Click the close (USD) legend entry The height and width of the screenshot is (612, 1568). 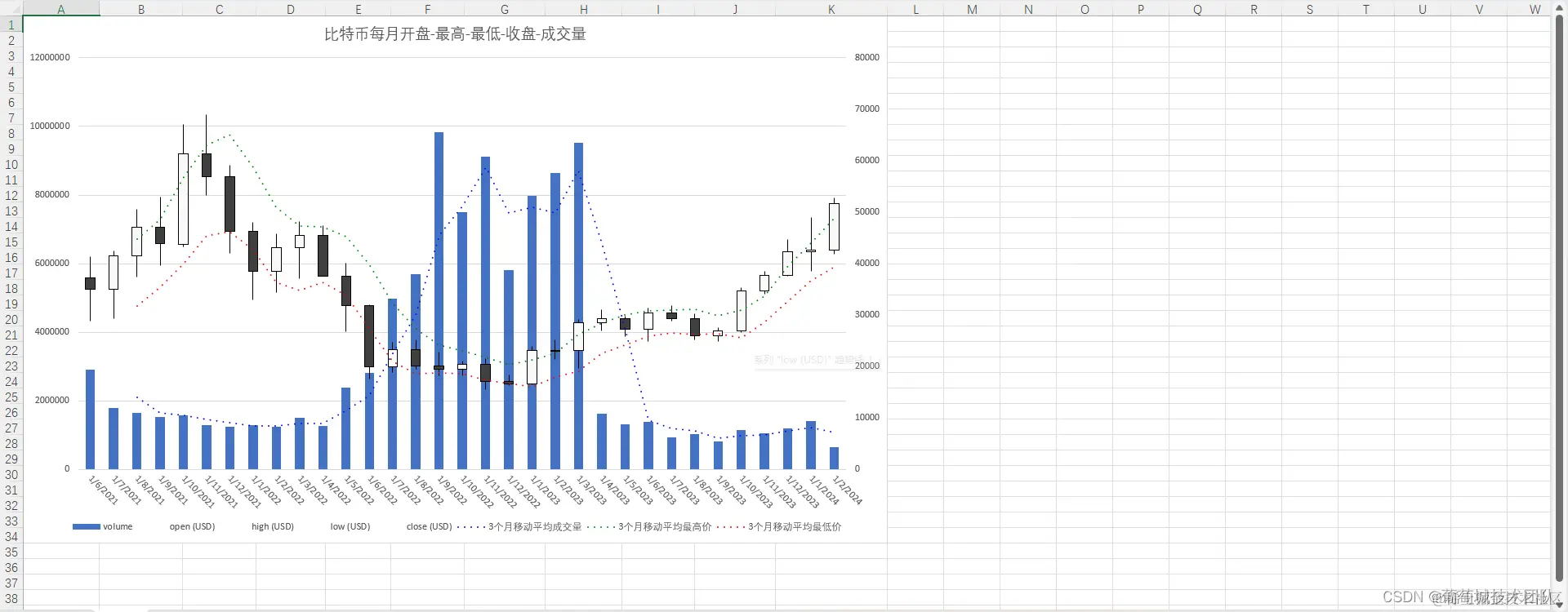(x=429, y=526)
